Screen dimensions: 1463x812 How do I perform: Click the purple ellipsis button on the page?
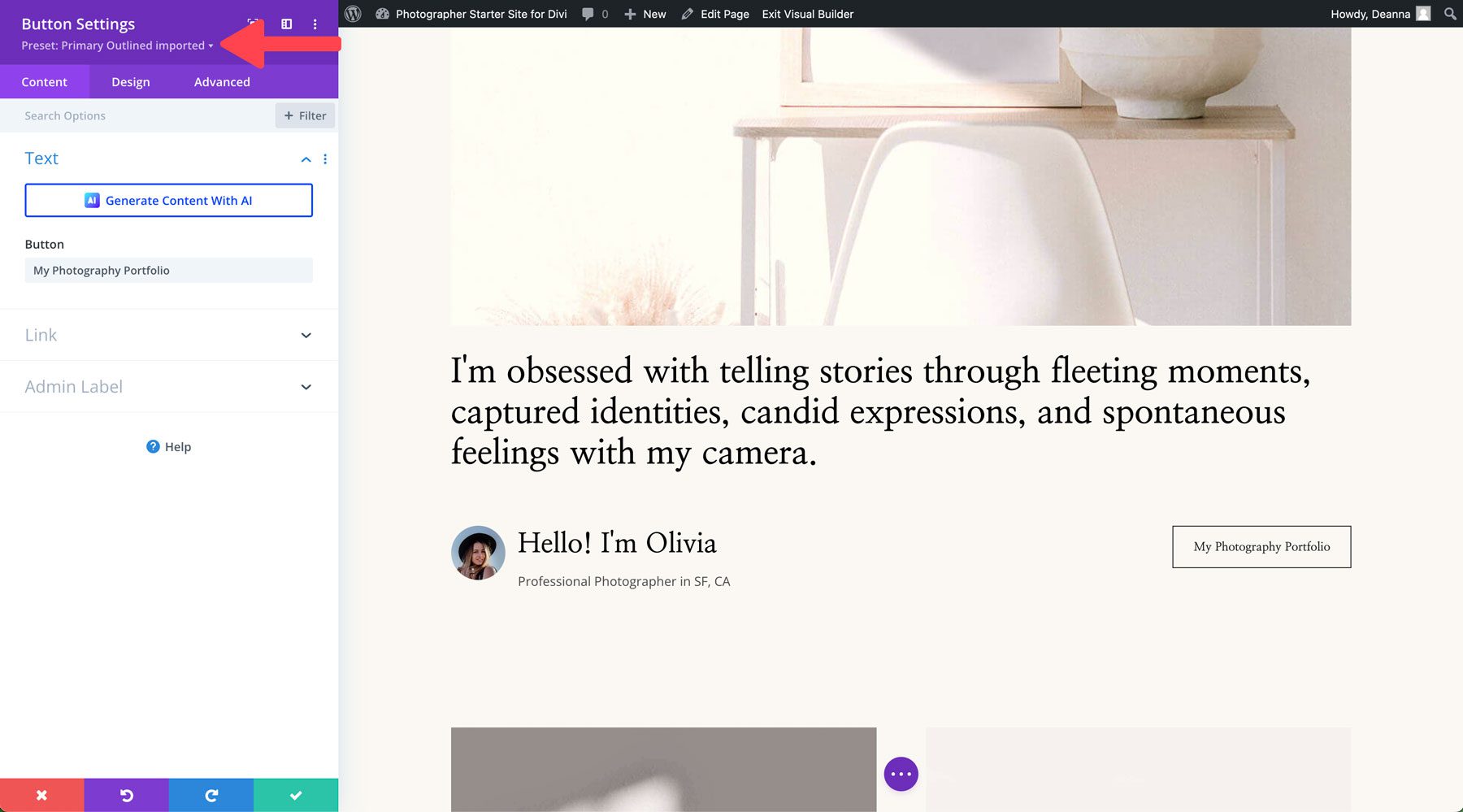coord(900,774)
